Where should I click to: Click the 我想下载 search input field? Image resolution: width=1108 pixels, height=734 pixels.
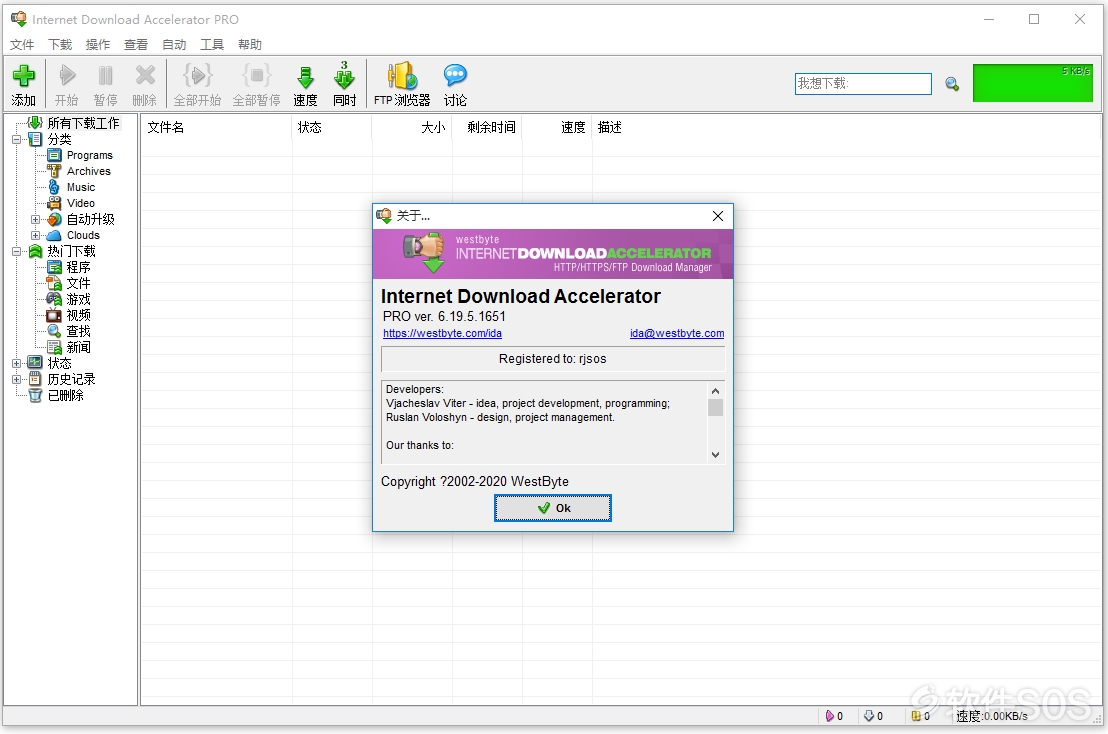[x=863, y=83]
